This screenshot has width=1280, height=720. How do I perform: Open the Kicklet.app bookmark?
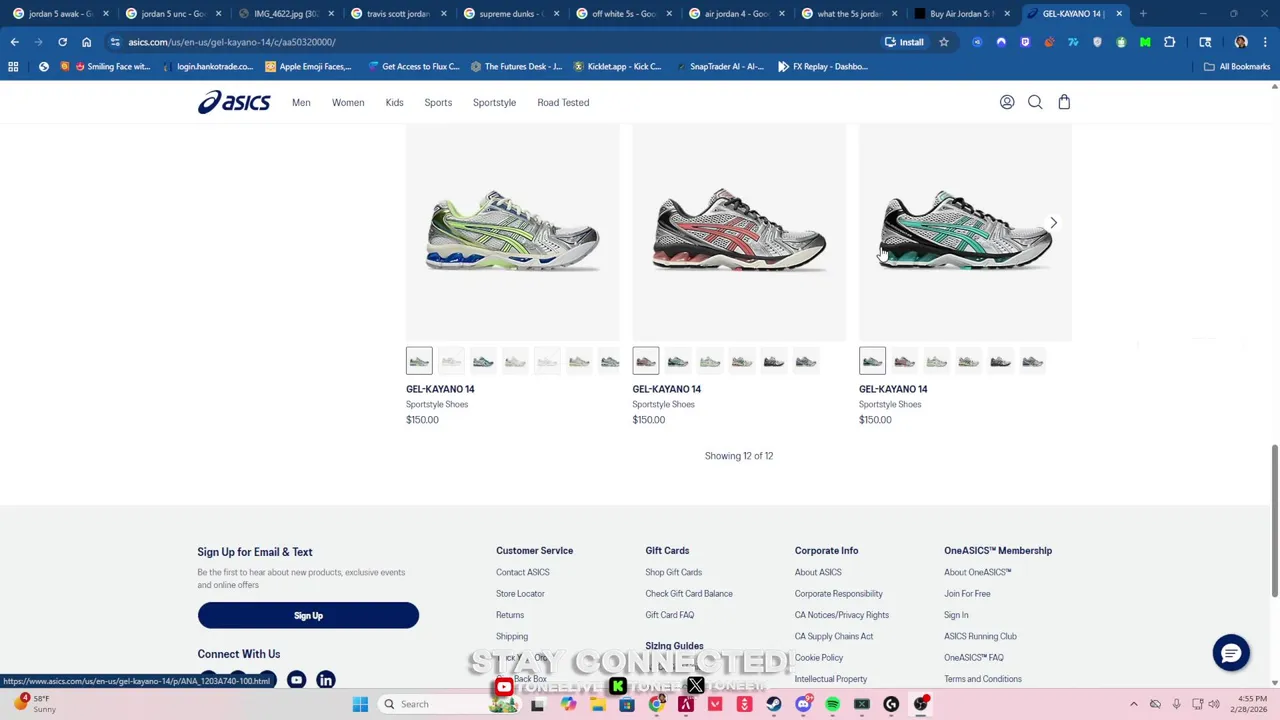click(x=615, y=66)
